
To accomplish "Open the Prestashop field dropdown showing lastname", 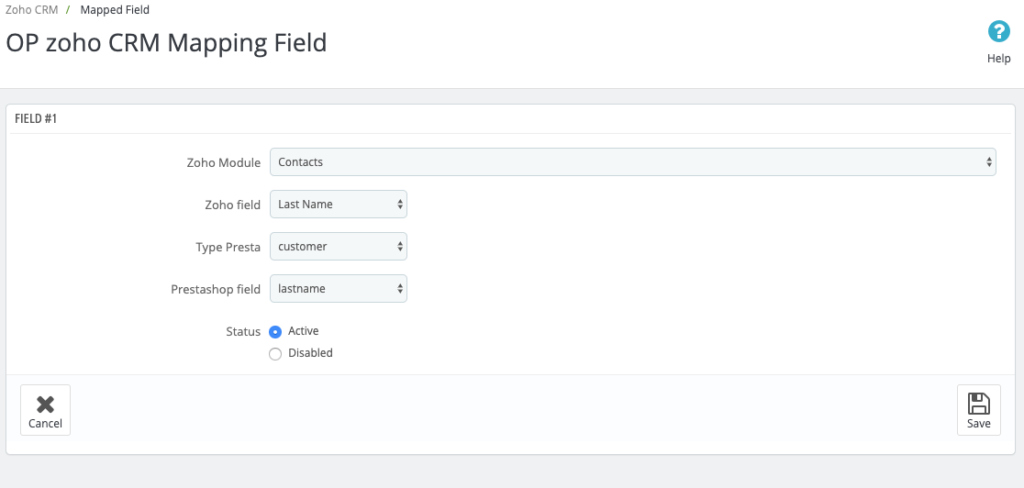I will (x=338, y=289).
